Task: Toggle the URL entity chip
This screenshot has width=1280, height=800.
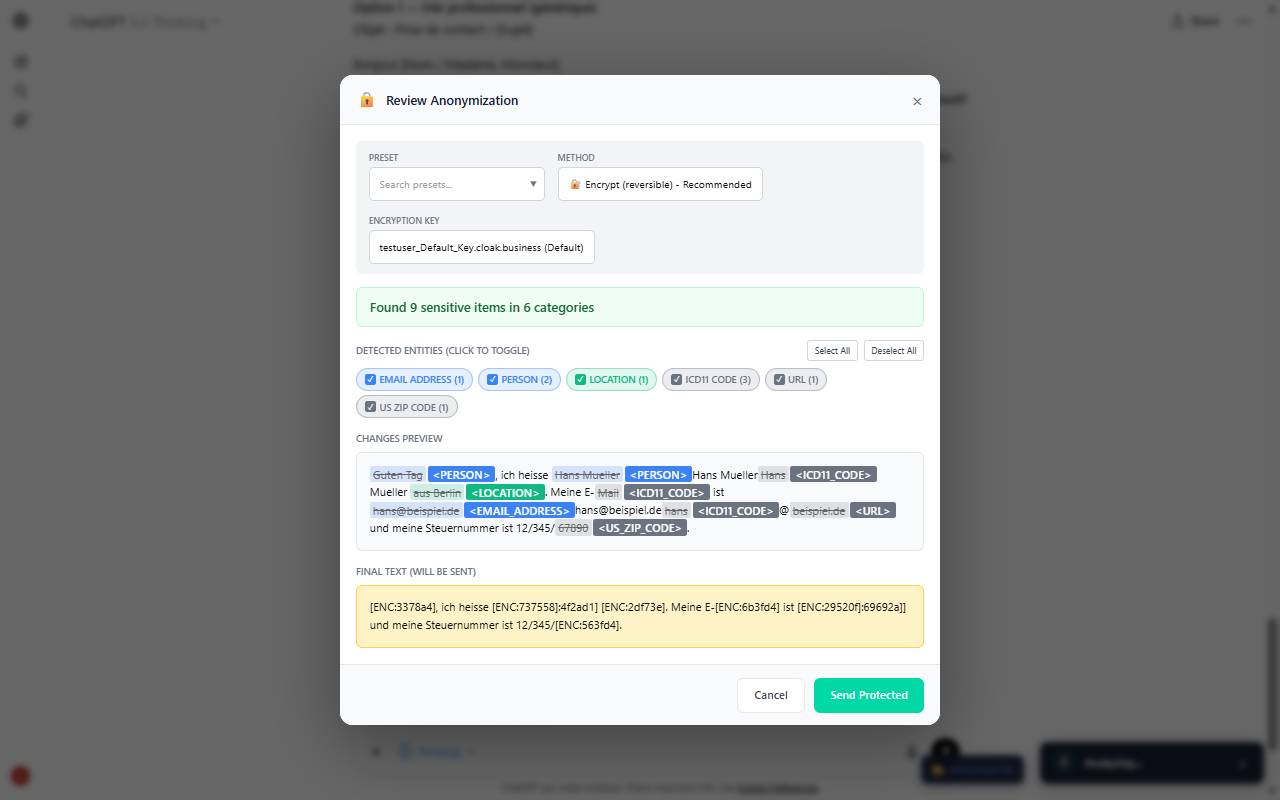Action: (796, 380)
